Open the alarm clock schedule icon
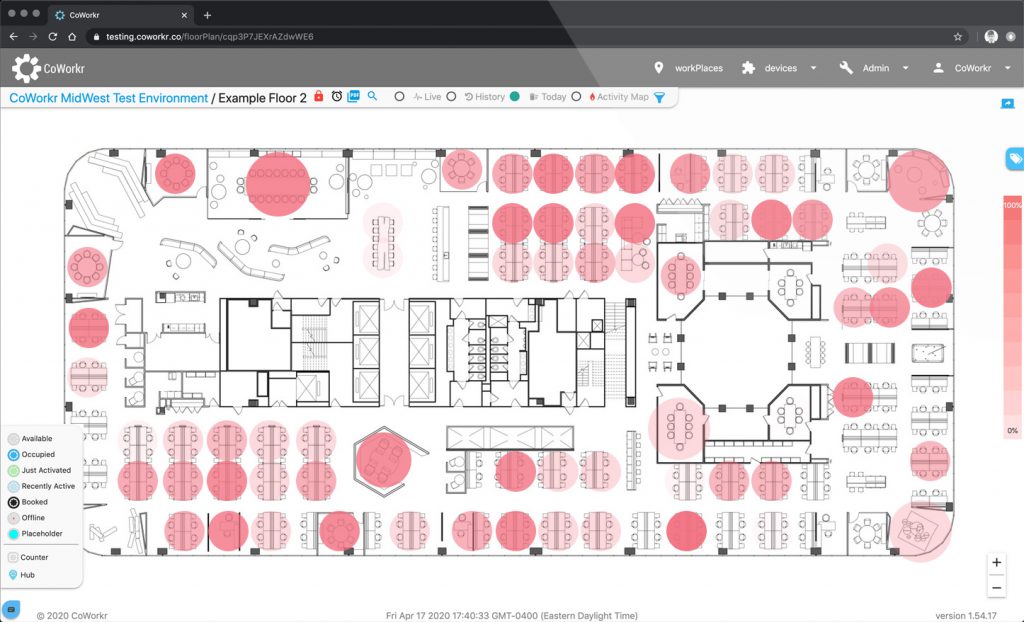The width and height of the screenshot is (1024, 622). point(336,96)
